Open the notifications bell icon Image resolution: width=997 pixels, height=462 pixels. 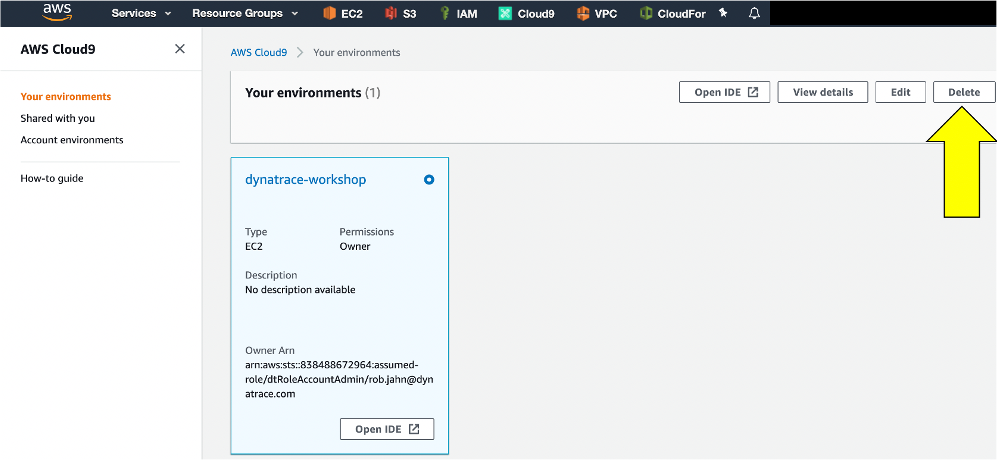click(x=754, y=13)
